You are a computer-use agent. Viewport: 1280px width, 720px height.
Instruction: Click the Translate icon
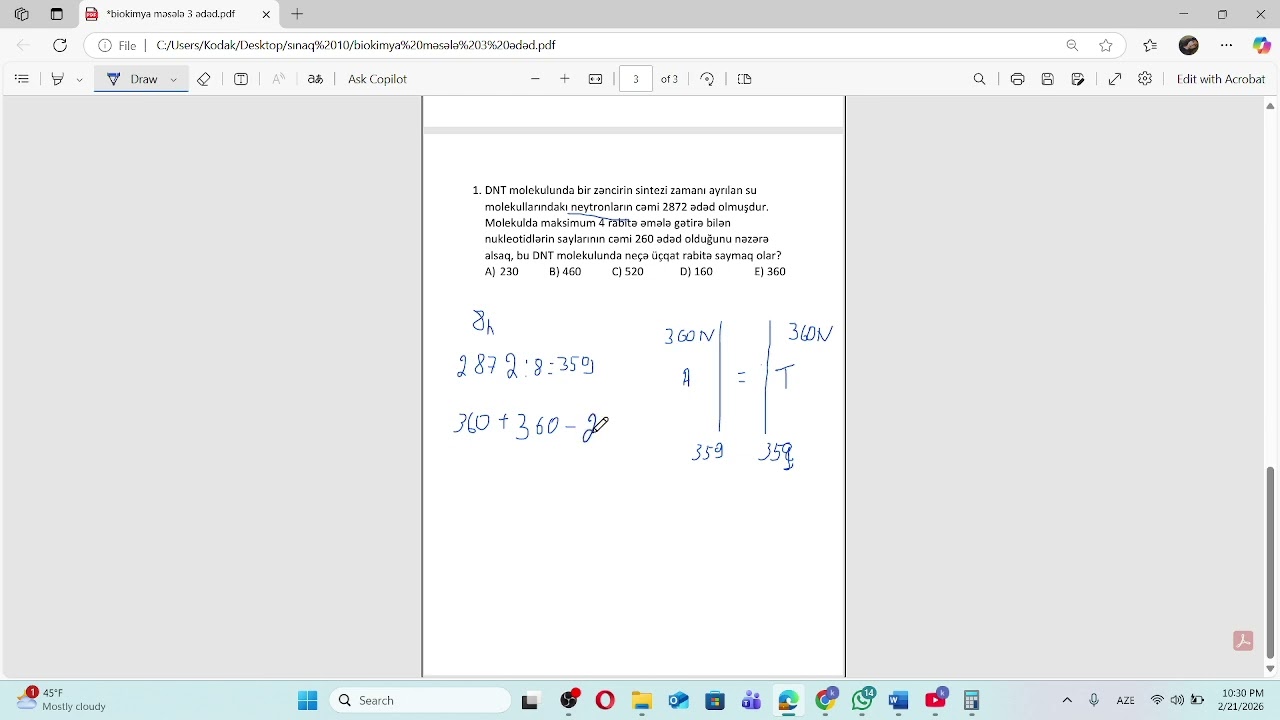pos(316,79)
